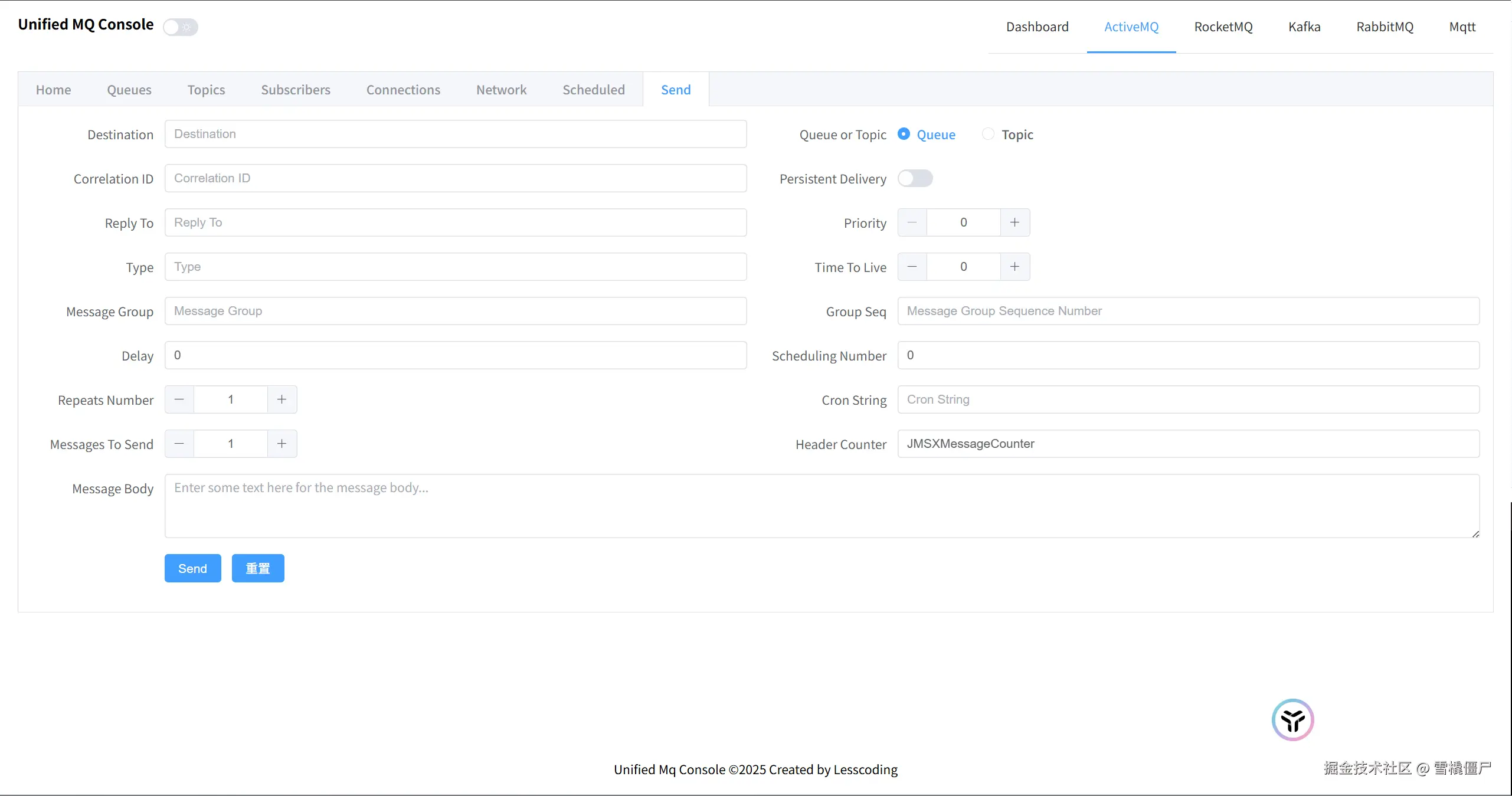Image resolution: width=1512 pixels, height=796 pixels.
Task: Click the floating circular assistant icon
Action: click(x=1292, y=720)
